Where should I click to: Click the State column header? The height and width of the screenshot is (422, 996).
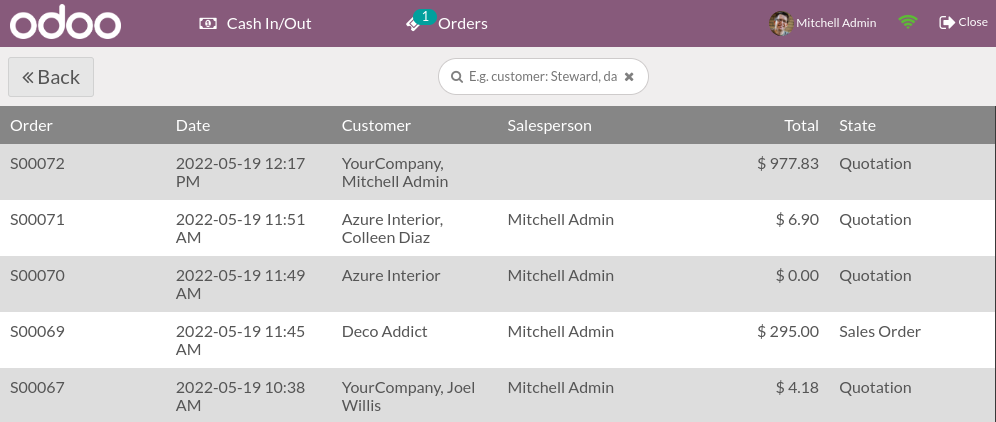coord(857,126)
